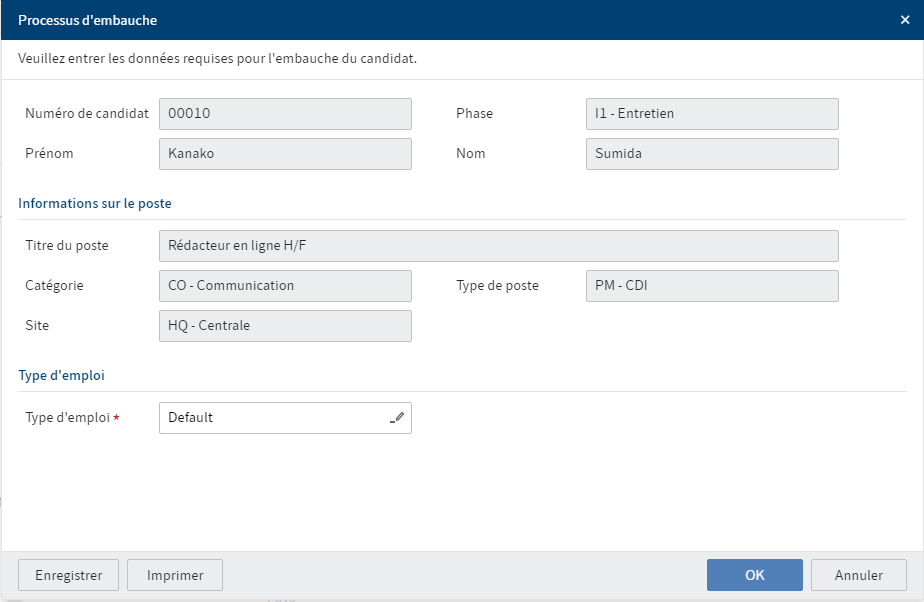Click the Site field showing HQ - Centrale
This screenshot has height=602, width=924.
(285, 326)
